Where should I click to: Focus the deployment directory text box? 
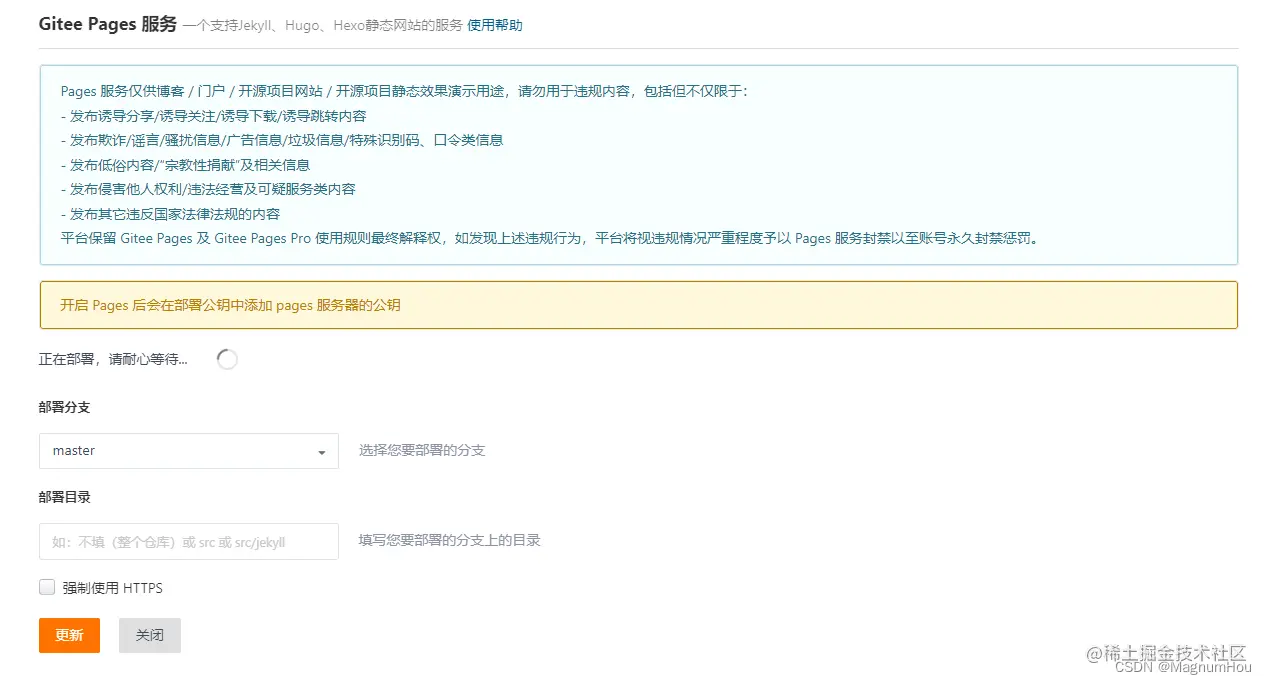tap(188, 541)
